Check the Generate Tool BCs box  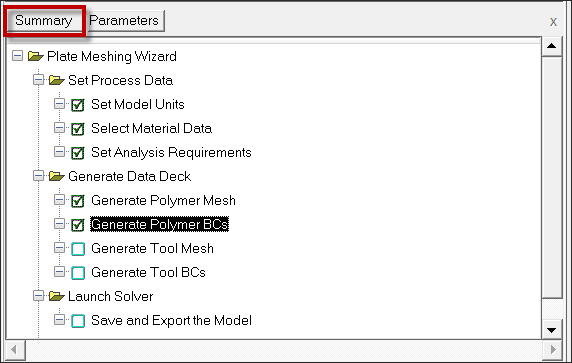78,273
